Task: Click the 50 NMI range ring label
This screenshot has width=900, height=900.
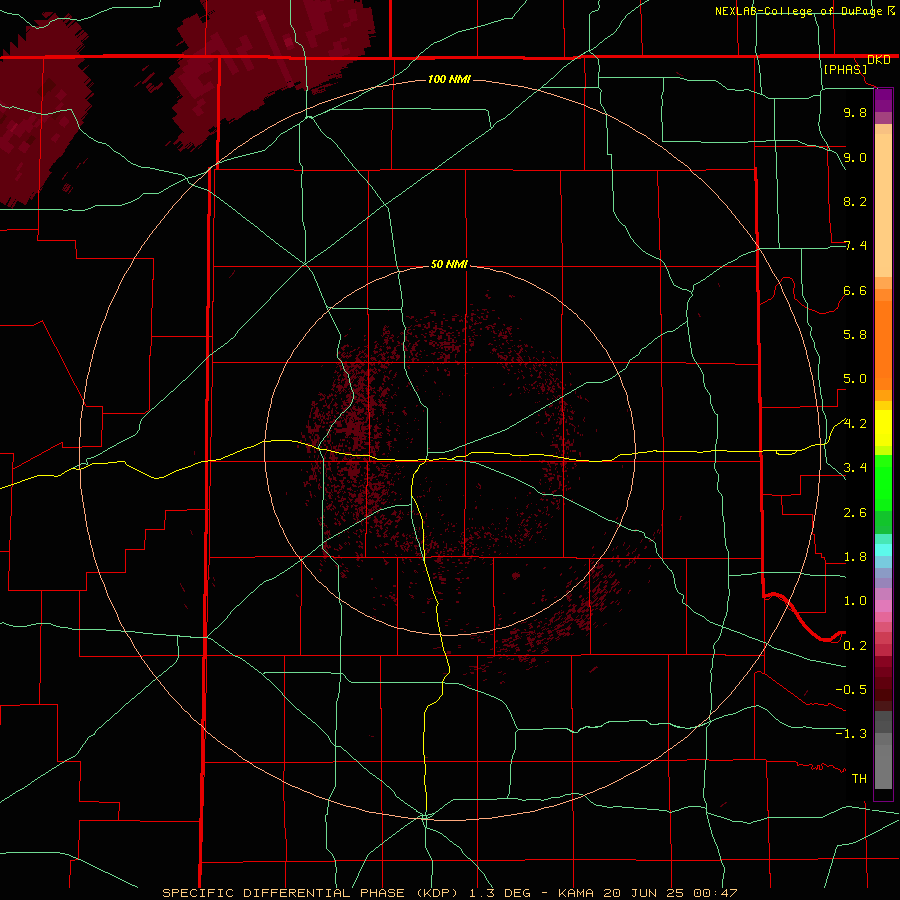Action: 449,264
